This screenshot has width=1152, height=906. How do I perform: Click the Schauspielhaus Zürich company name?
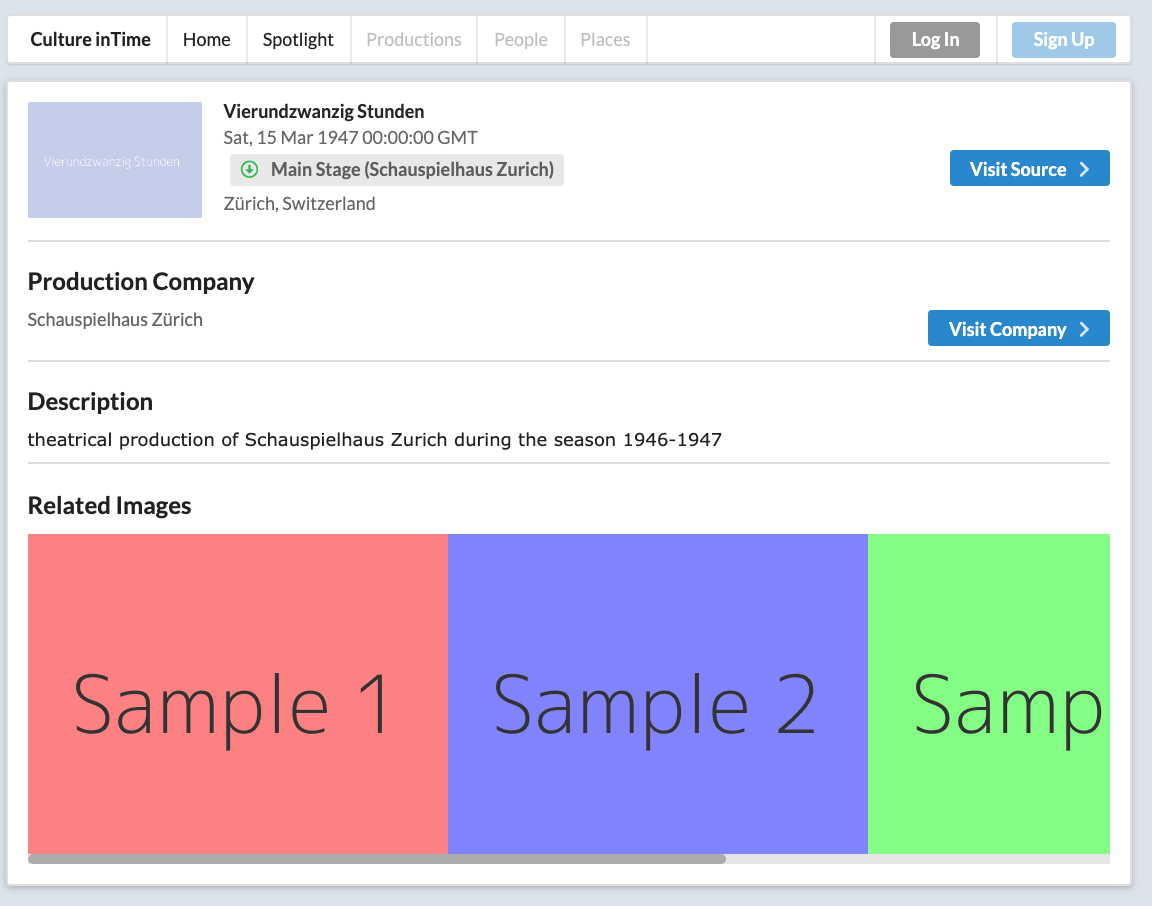tap(115, 320)
